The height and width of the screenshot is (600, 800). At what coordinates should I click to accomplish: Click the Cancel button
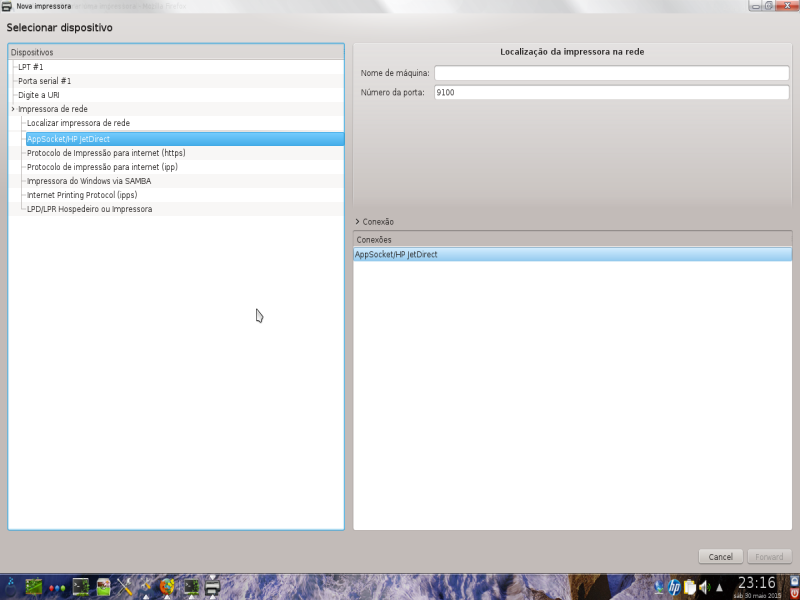[720, 557]
